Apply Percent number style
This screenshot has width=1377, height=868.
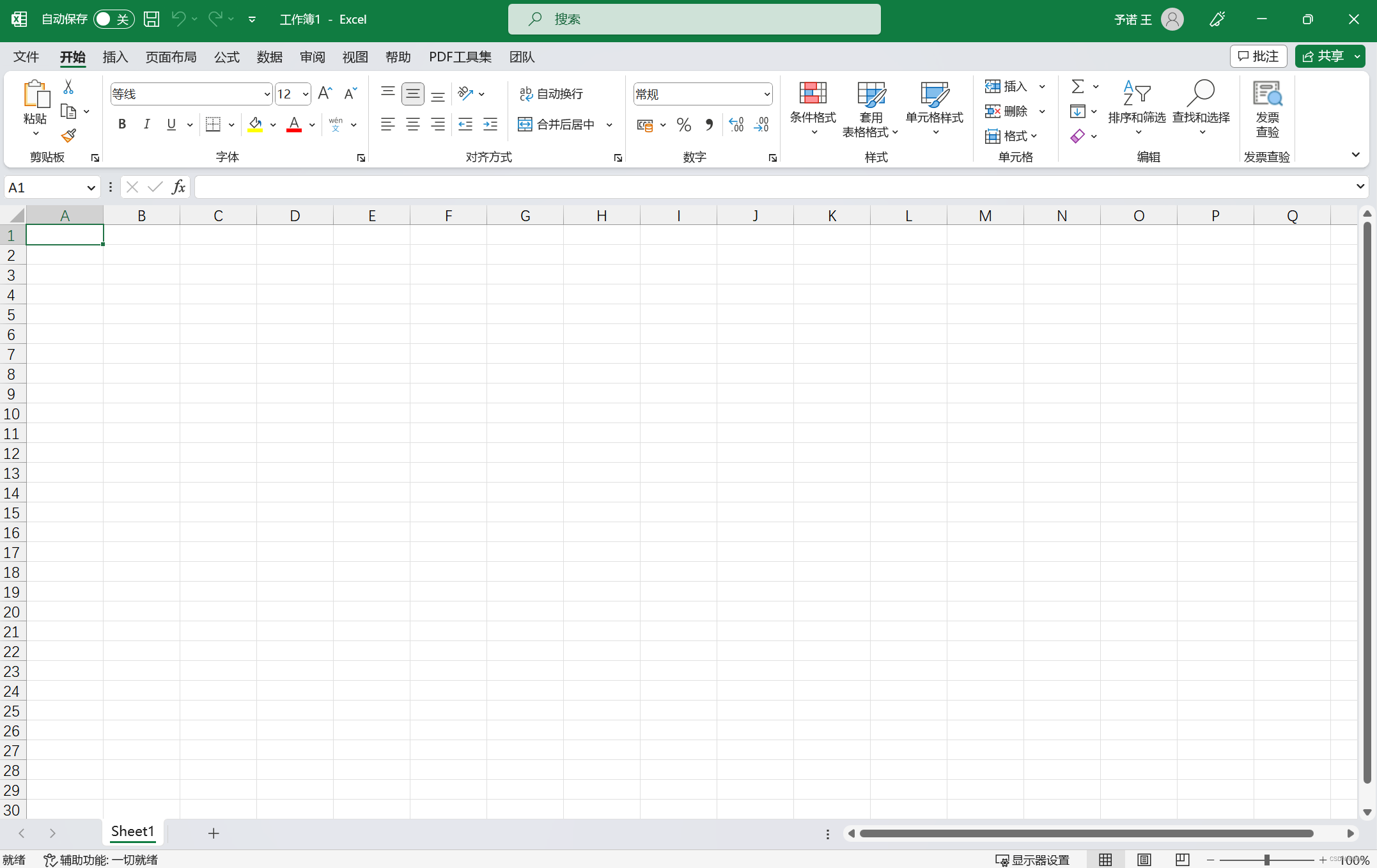(683, 124)
